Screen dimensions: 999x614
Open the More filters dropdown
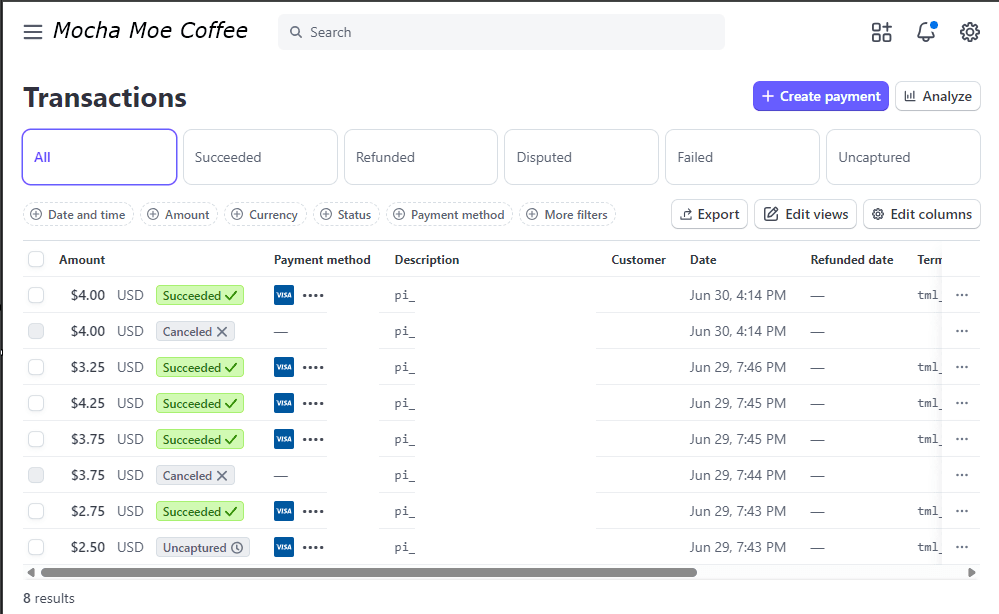(x=567, y=214)
